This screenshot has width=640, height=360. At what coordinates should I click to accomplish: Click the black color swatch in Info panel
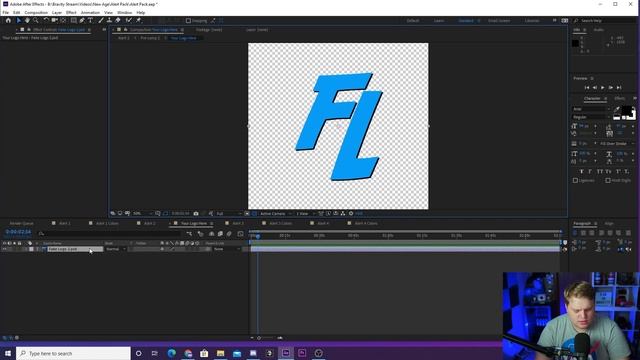pos(576,43)
